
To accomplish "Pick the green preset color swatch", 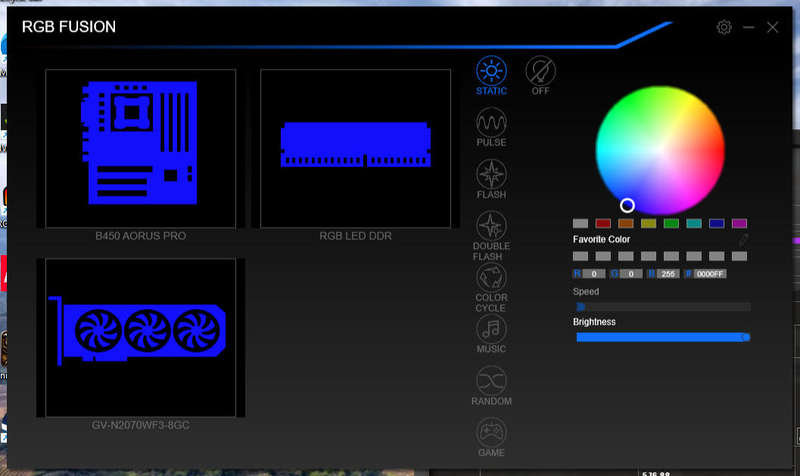I will 671,223.
